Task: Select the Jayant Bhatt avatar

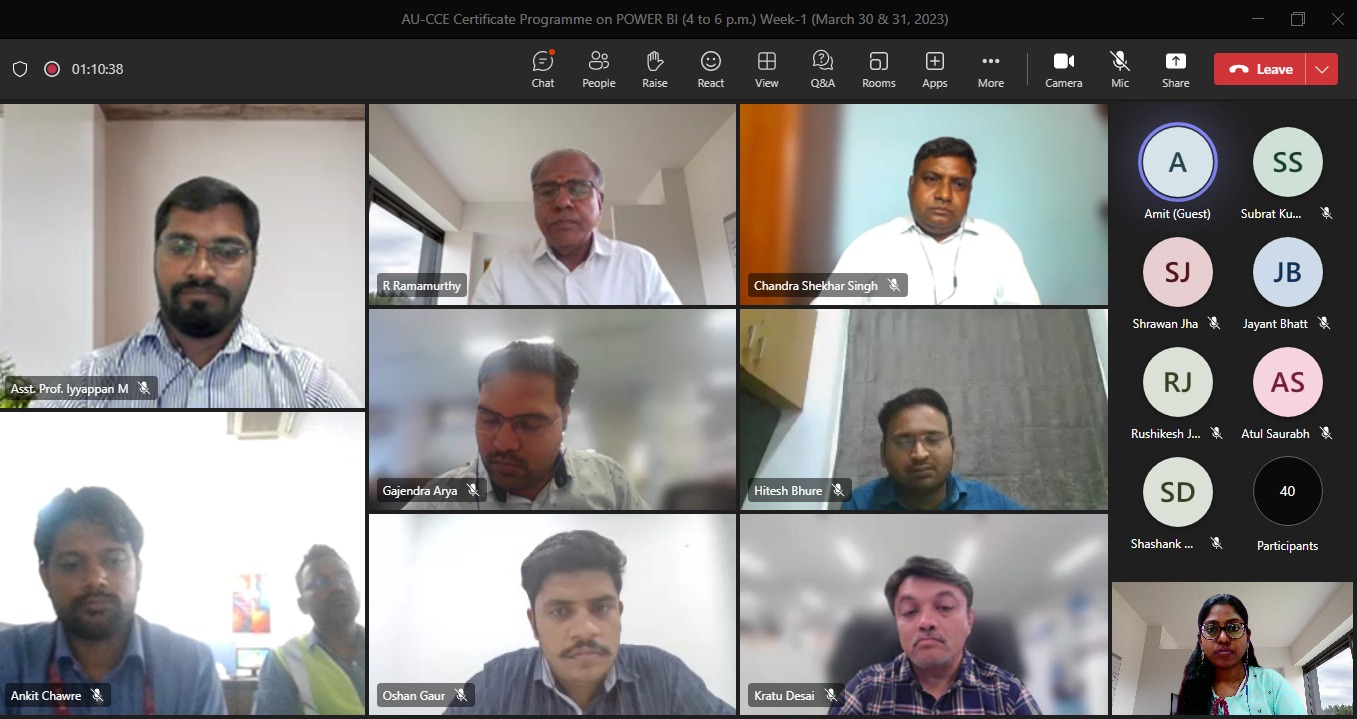Action: tap(1288, 272)
